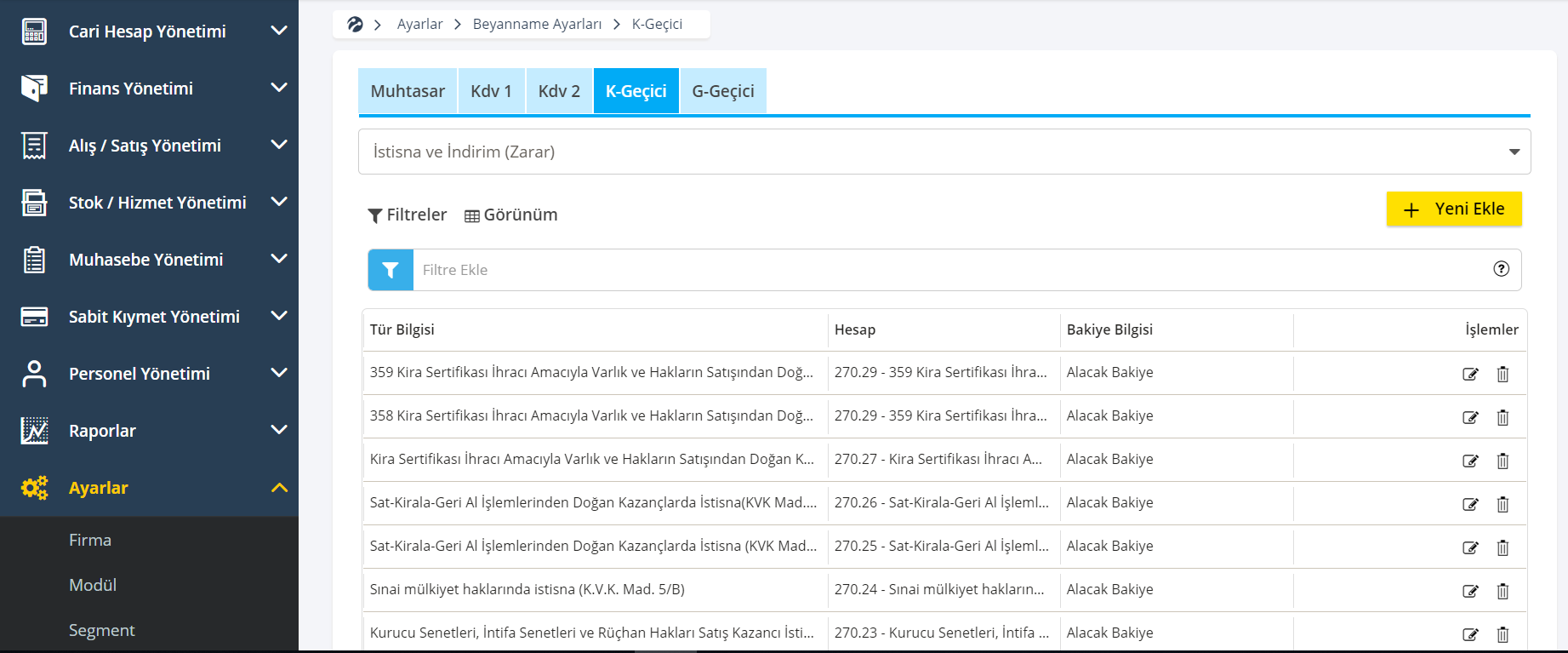Edit the 270.26 Sat-Kirala-Geri Al row
Screen dimensions: 1568x653
pos(1470,504)
